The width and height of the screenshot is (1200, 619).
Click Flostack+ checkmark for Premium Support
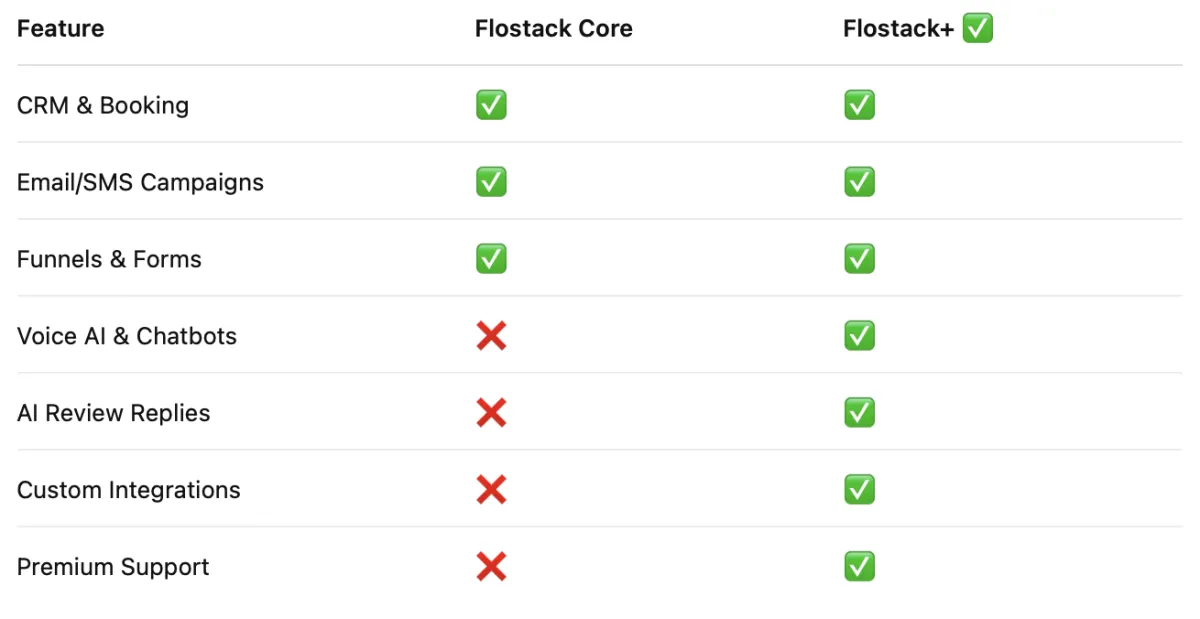point(859,567)
